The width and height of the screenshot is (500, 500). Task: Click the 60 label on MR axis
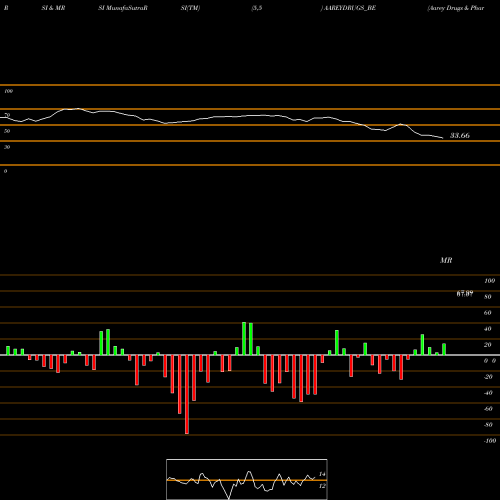[488, 313]
